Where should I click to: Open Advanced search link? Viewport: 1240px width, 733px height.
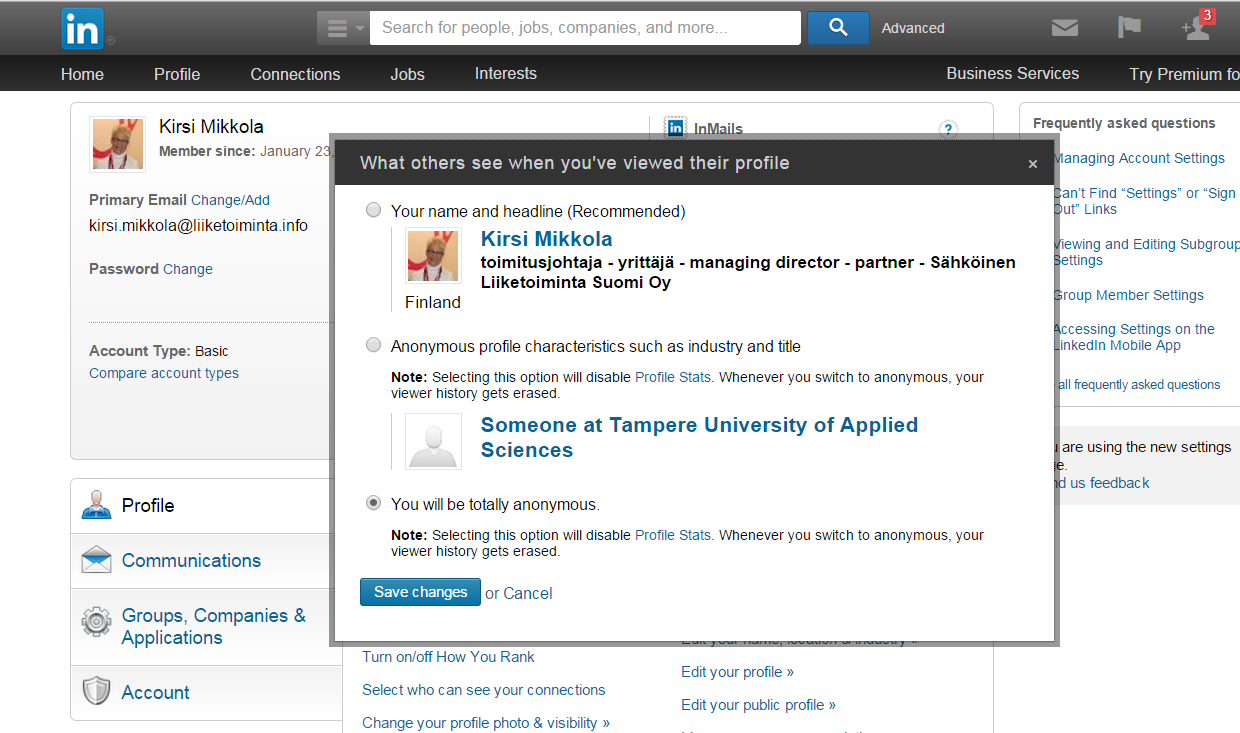(913, 28)
